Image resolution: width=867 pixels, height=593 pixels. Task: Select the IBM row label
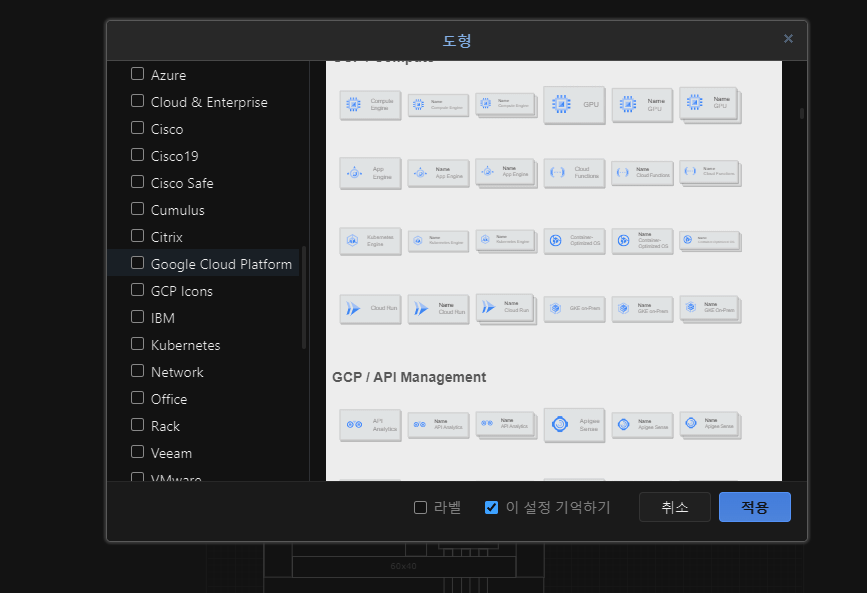pos(163,319)
